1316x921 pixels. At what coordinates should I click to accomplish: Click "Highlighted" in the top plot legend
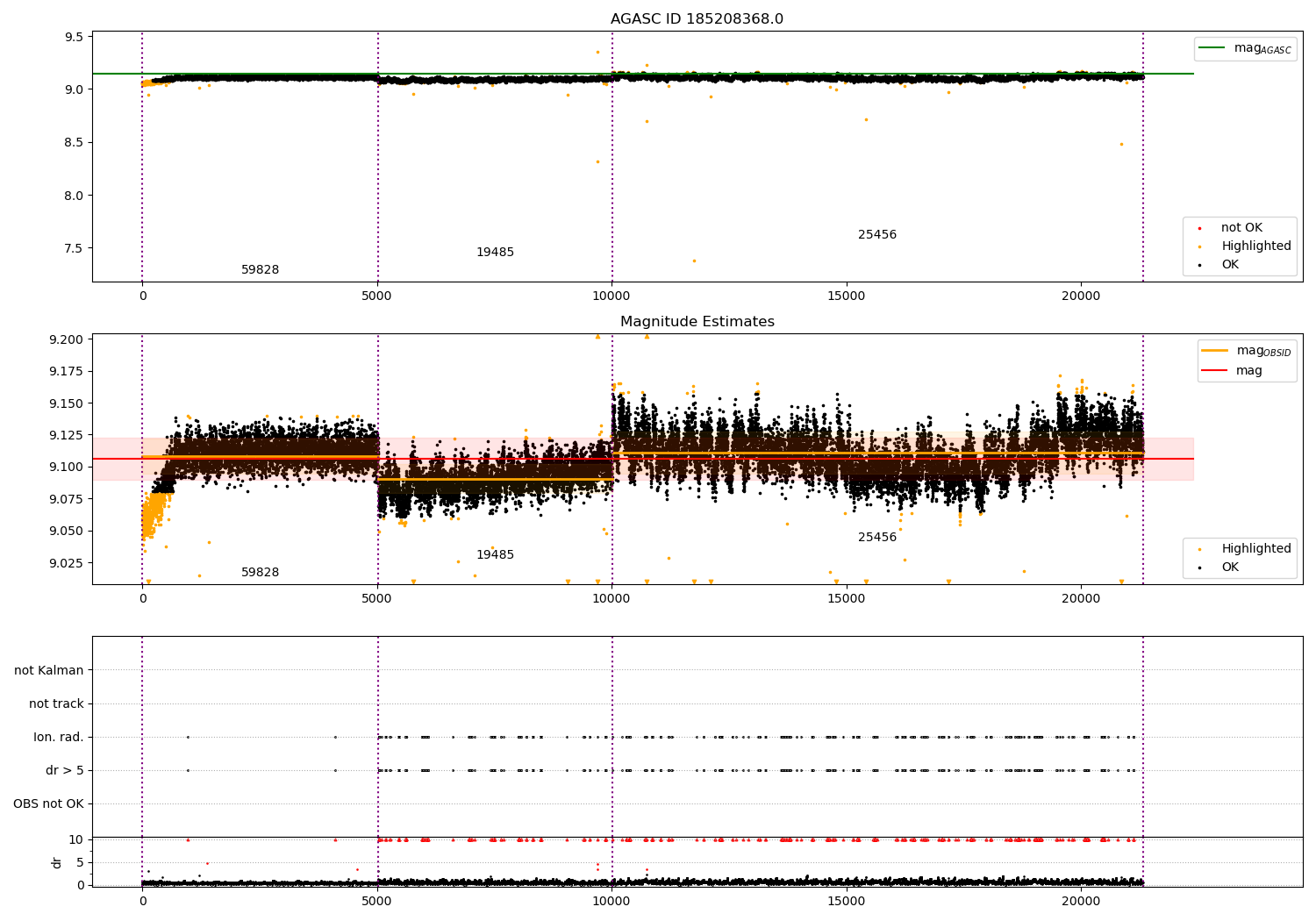coord(1255,246)
